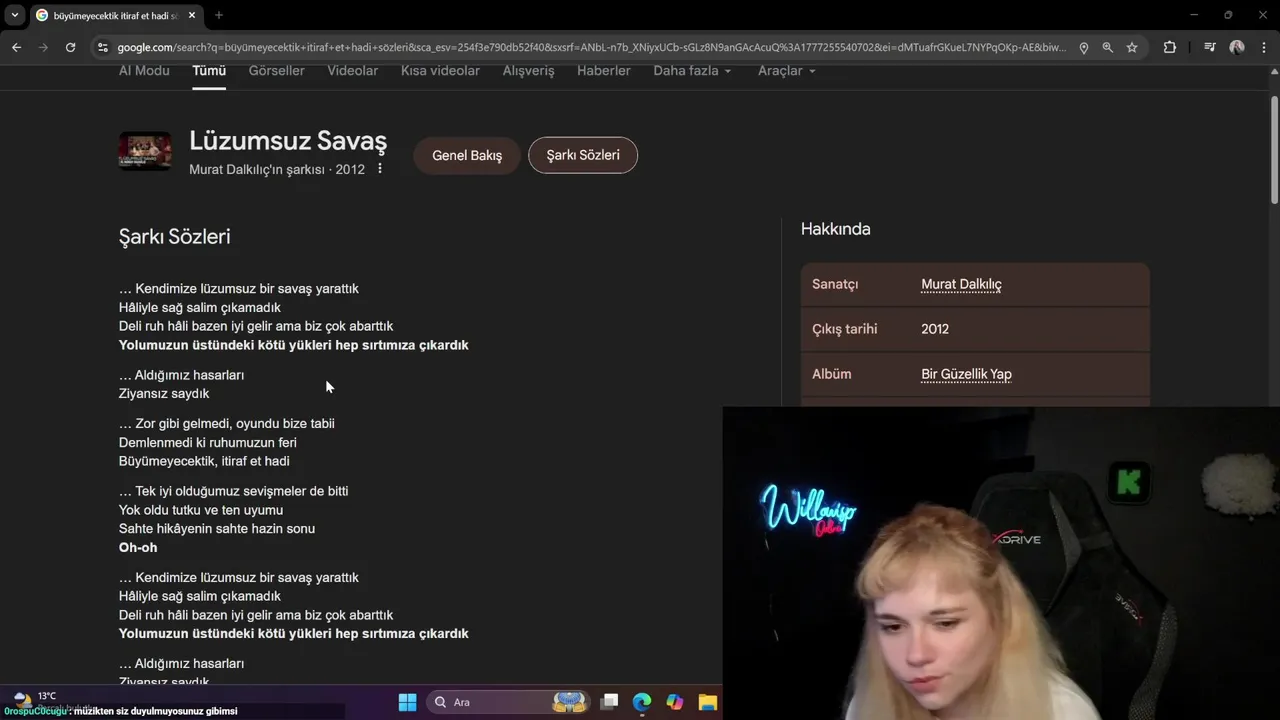Open the Windows Start menu
Image resolution: width=1280 pixels, height=720 pixels.
(x=407, y=702)
